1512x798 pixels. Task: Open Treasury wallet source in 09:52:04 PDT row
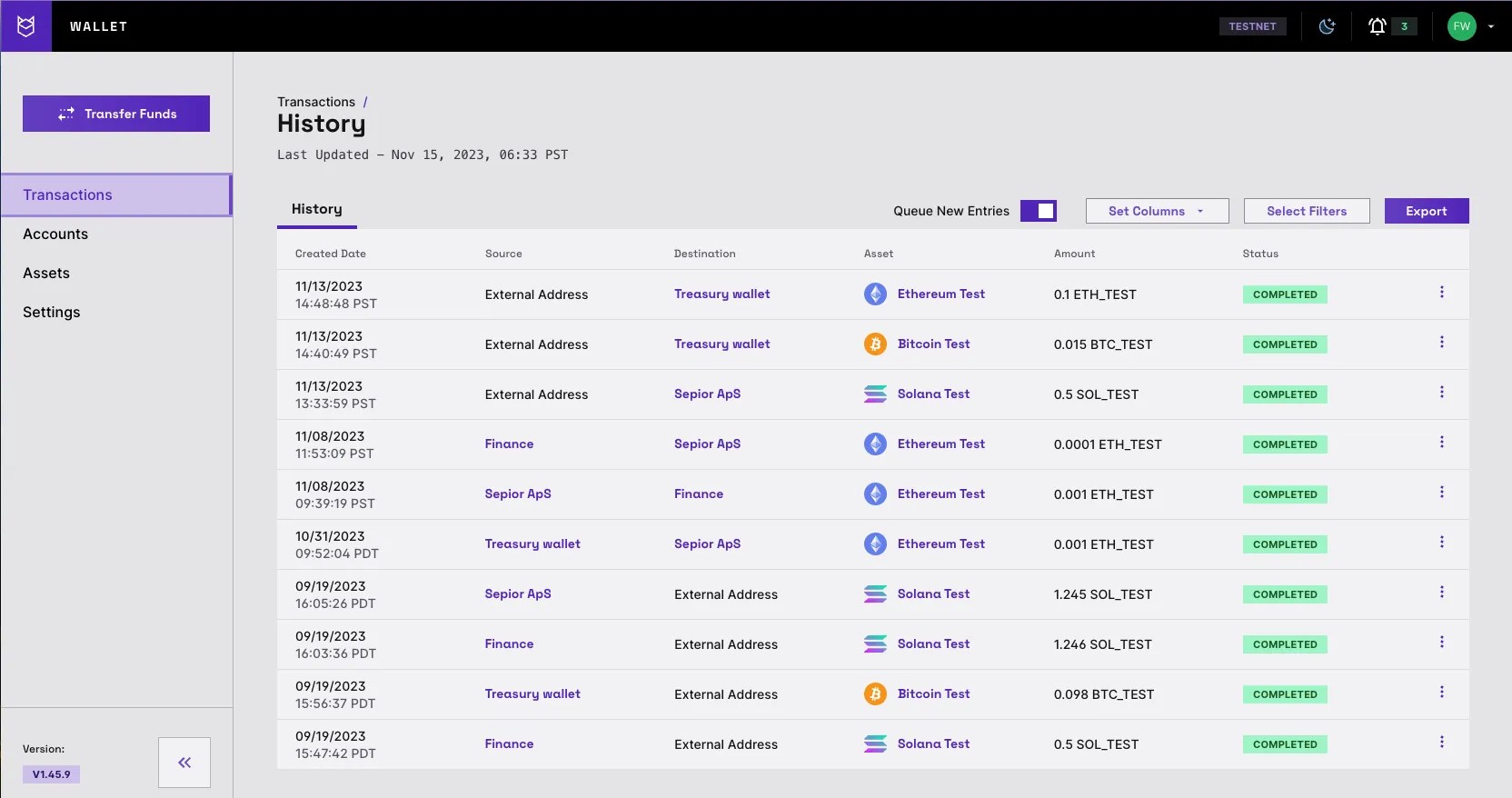(x=532, y=544)
